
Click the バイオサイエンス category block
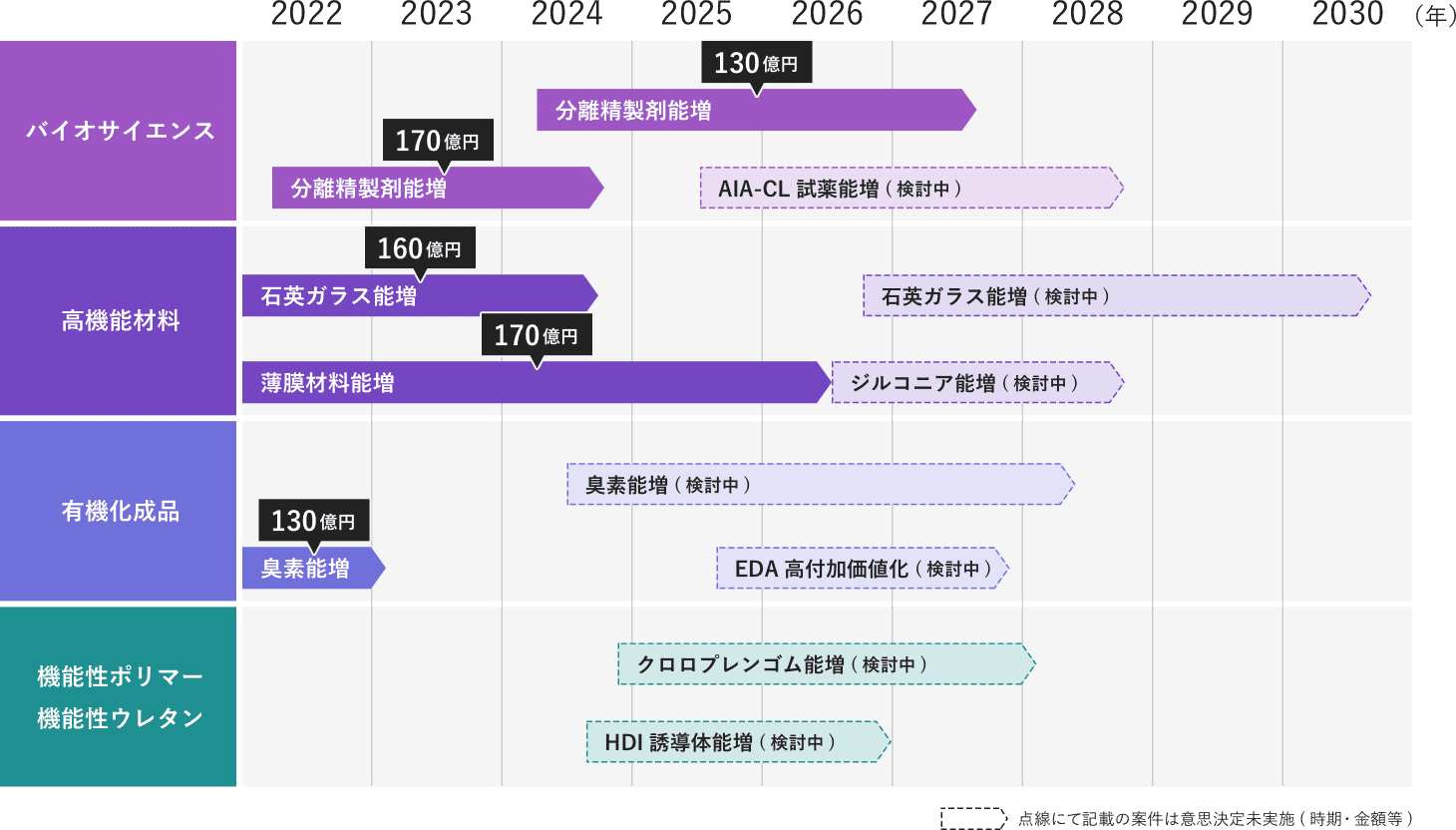point(118,131)
